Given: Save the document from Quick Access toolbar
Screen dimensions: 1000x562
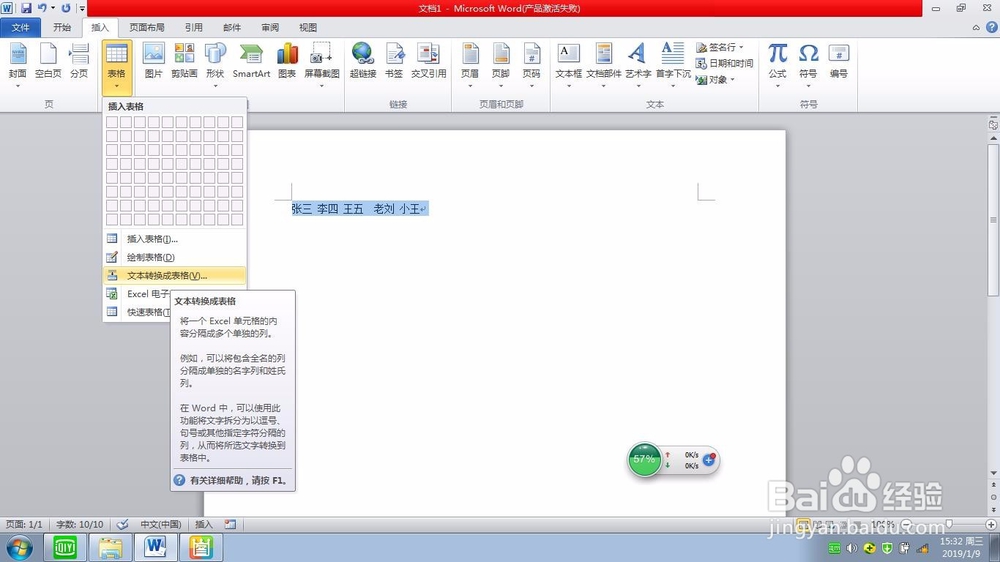Looking at the screenshot, I should pos(26,8).
